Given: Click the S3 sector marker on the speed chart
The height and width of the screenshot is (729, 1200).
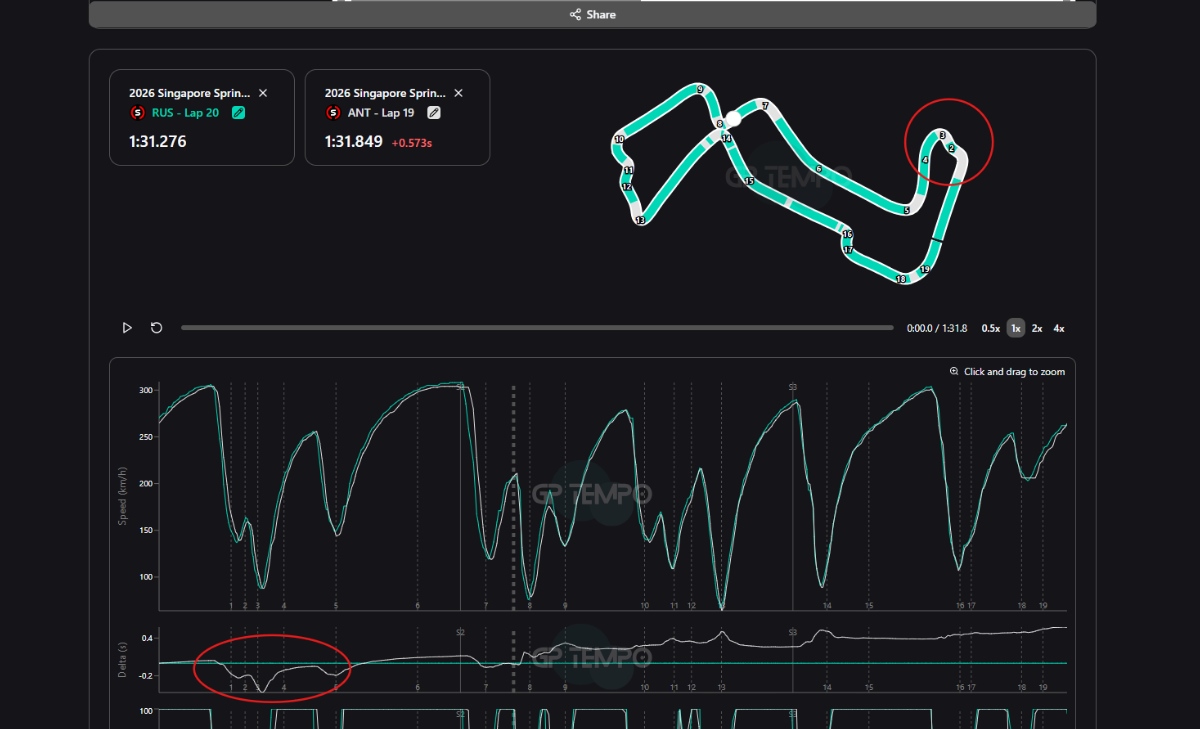Looking at the screenshot, I should point(793,387).
